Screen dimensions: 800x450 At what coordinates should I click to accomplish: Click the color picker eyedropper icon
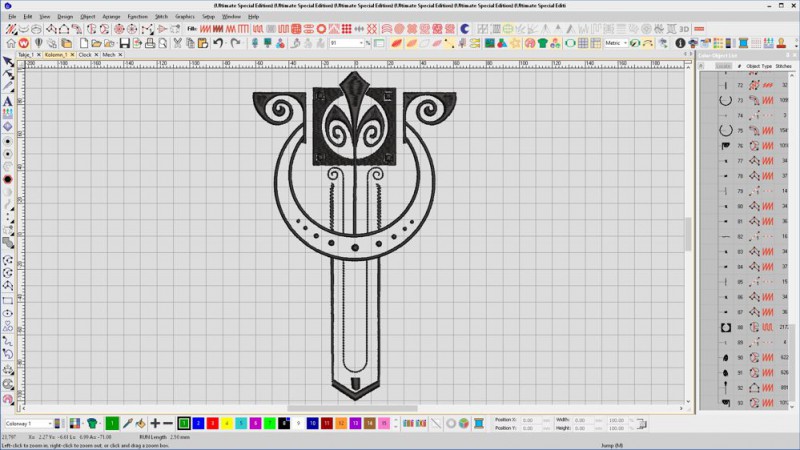[x=128, y=423]
